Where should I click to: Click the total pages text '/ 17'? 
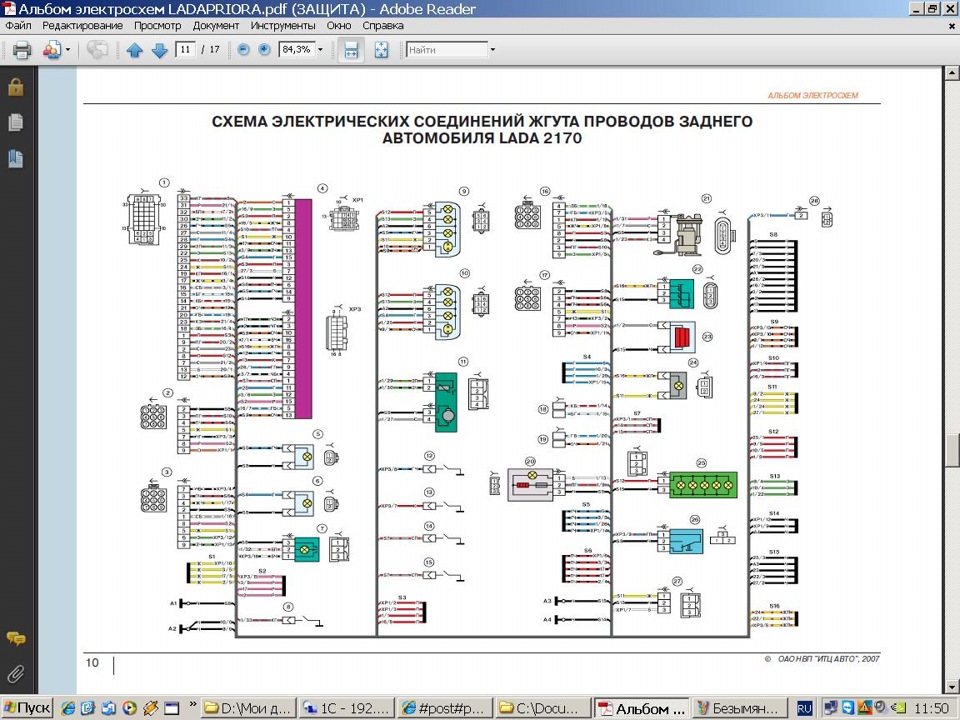click(212, 50)
